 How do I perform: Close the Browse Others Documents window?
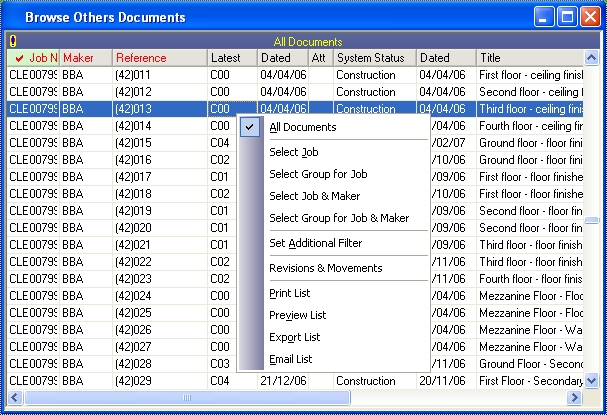point(590,17)
